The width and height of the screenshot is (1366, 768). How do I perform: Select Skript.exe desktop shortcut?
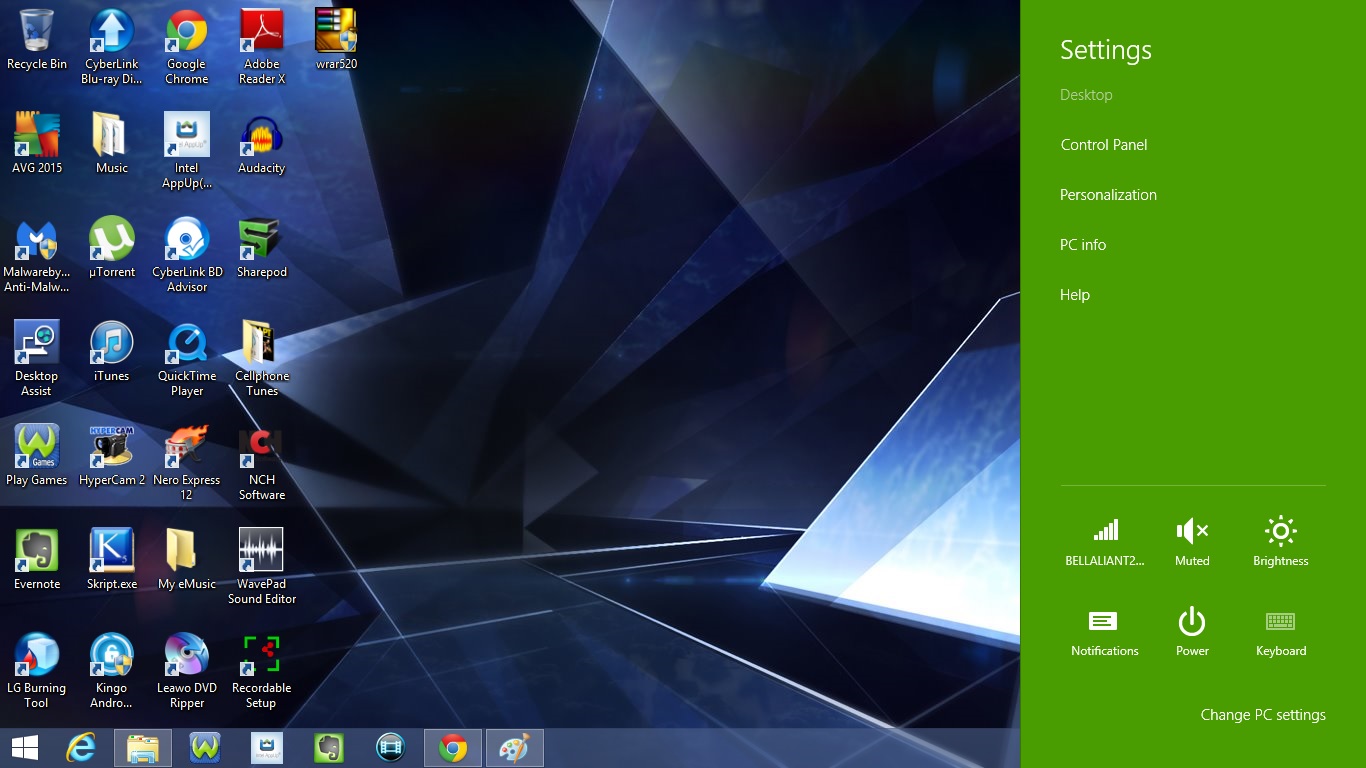click(x=112, y=560)
